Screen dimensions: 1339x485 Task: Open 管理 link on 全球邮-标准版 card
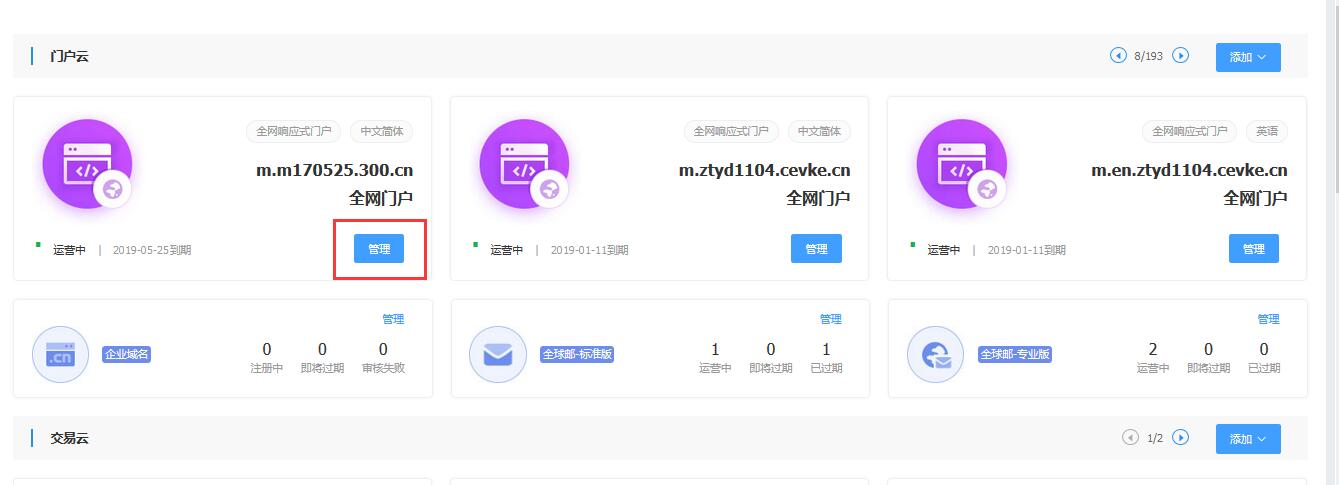(x=830, y=319)
